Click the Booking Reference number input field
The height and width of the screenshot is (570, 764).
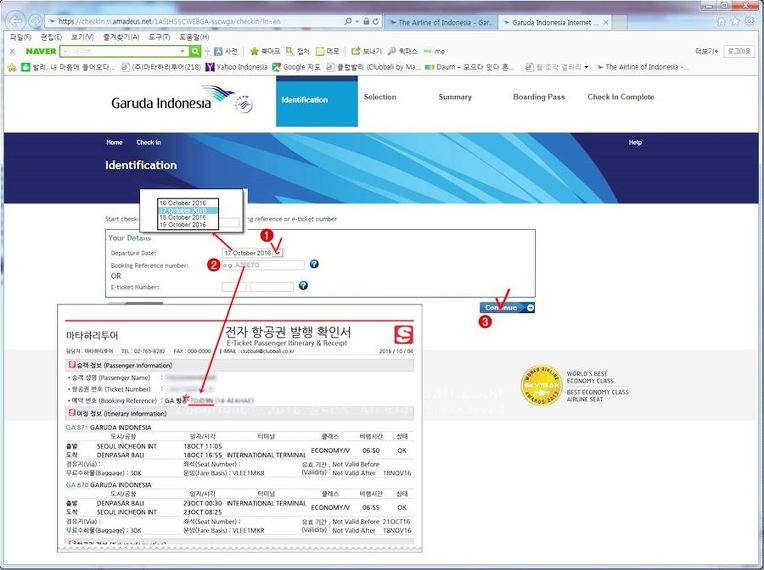(263, 265)
